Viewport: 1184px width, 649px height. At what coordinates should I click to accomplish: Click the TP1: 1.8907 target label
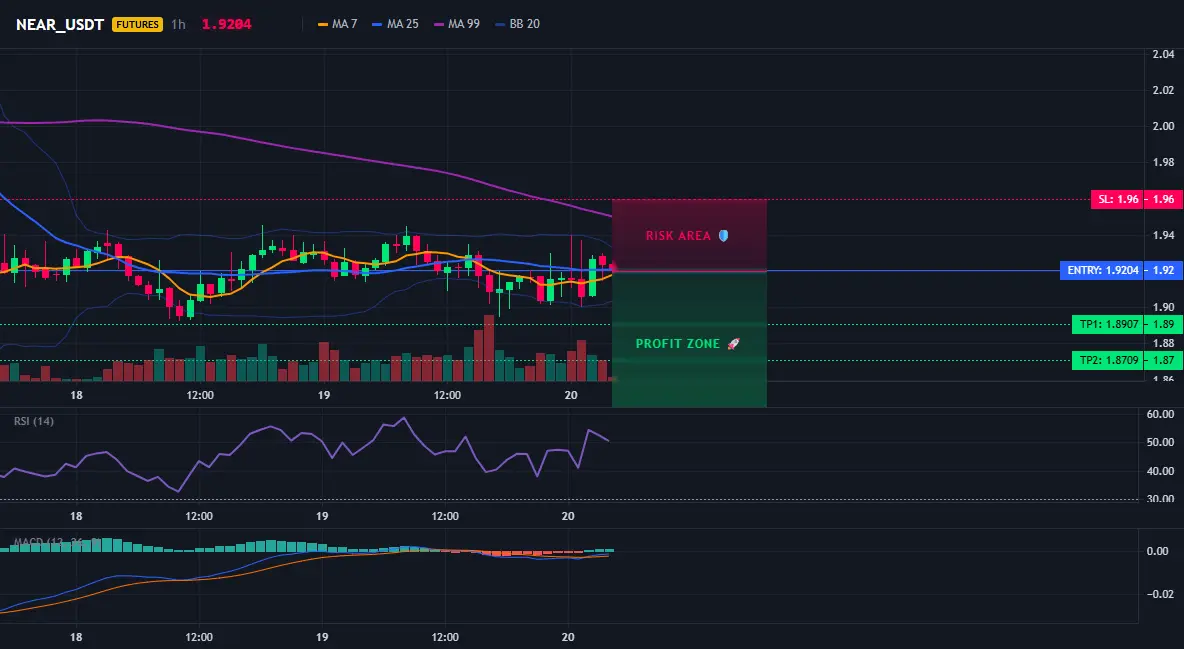pos(1108,325)
